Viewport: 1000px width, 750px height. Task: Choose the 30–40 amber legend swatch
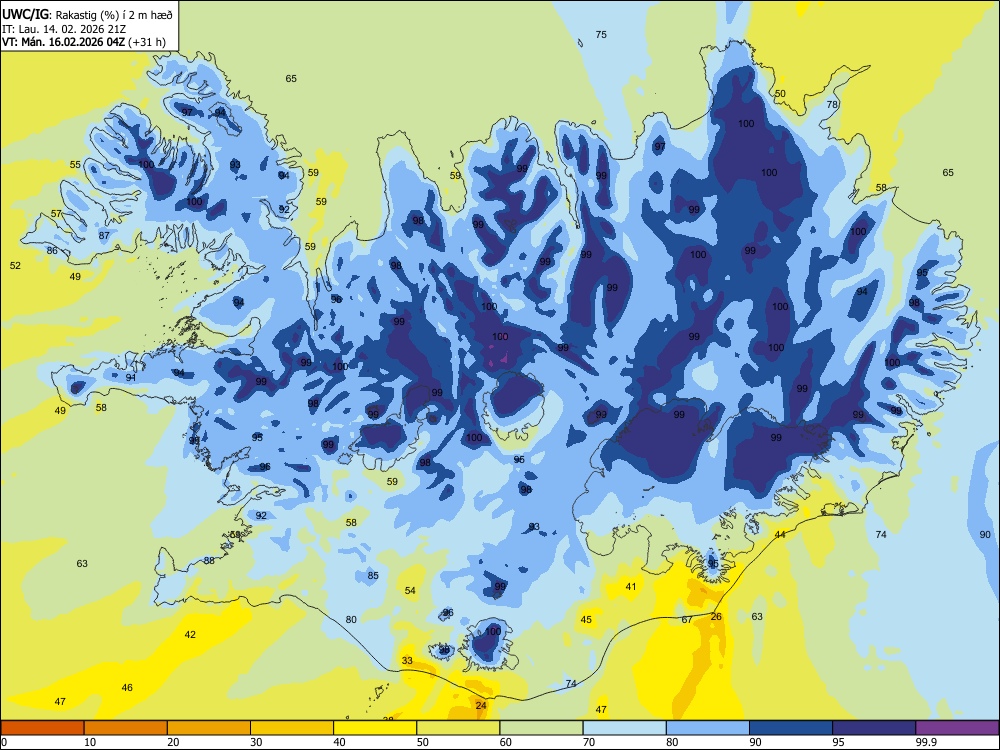point(292,728)
